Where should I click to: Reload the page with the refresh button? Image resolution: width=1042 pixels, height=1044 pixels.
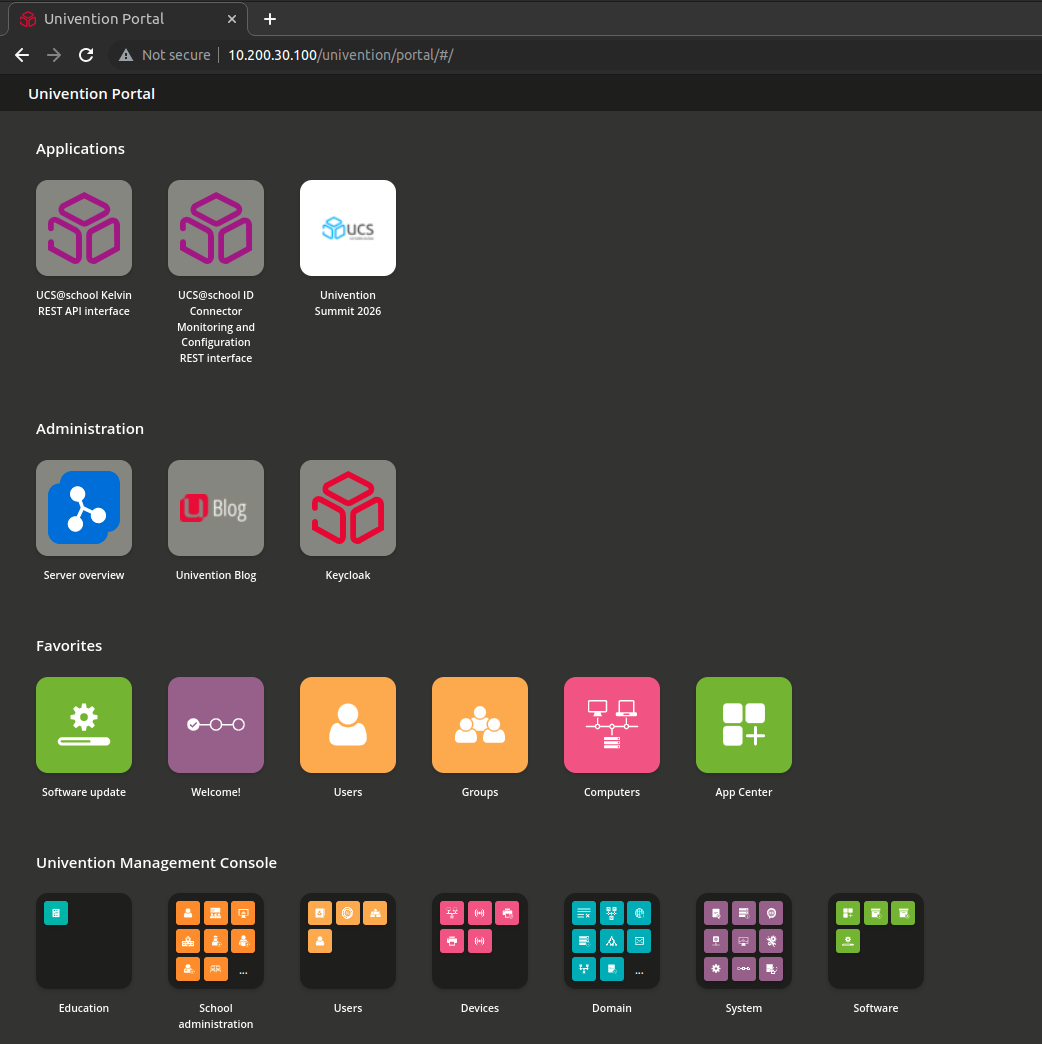click(86, 55)
